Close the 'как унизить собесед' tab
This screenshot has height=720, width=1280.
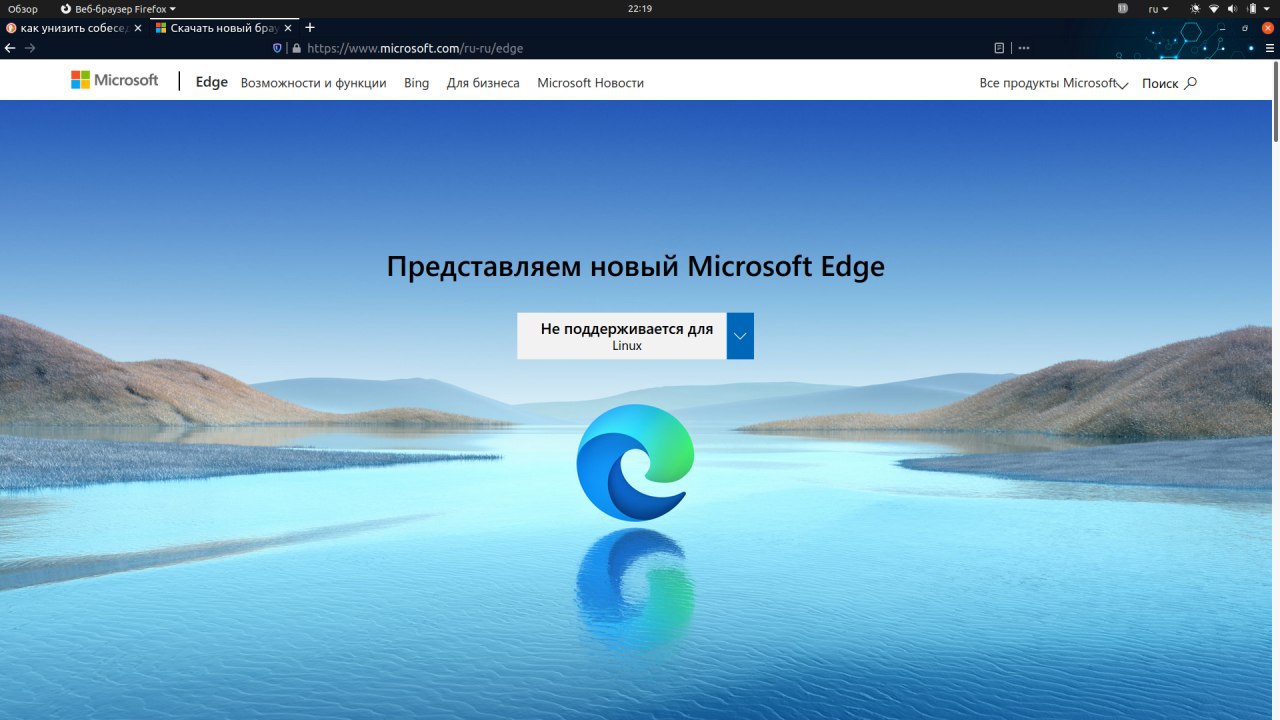138,28
